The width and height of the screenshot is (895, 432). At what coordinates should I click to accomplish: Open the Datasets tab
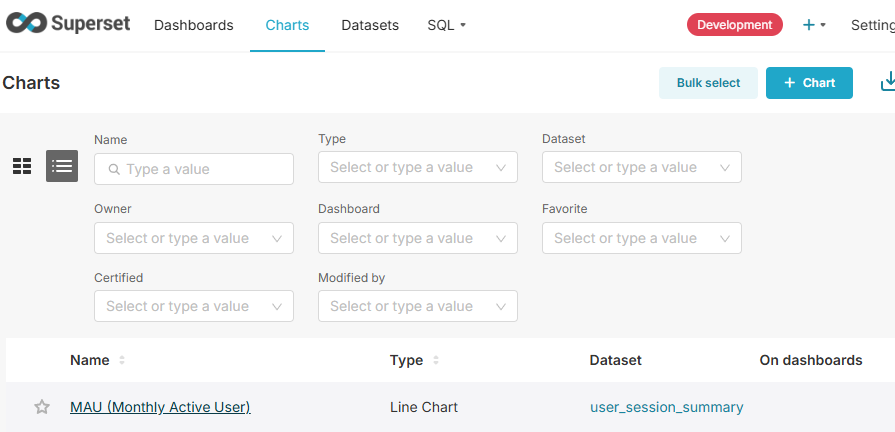pyautogui.click(x=370, y=25)
